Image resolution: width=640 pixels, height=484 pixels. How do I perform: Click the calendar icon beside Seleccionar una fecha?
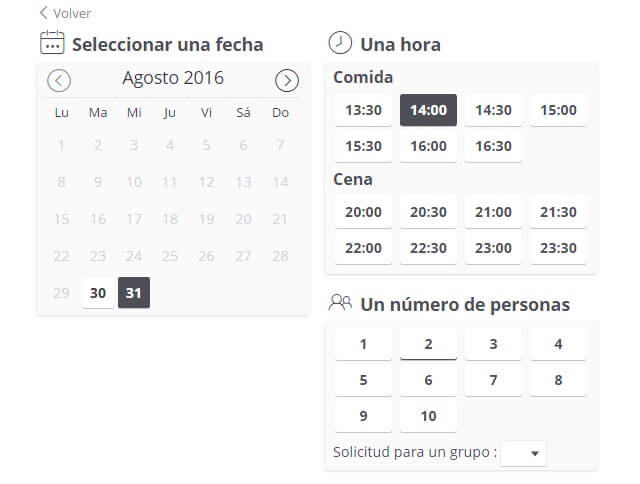tap(52, 42)
